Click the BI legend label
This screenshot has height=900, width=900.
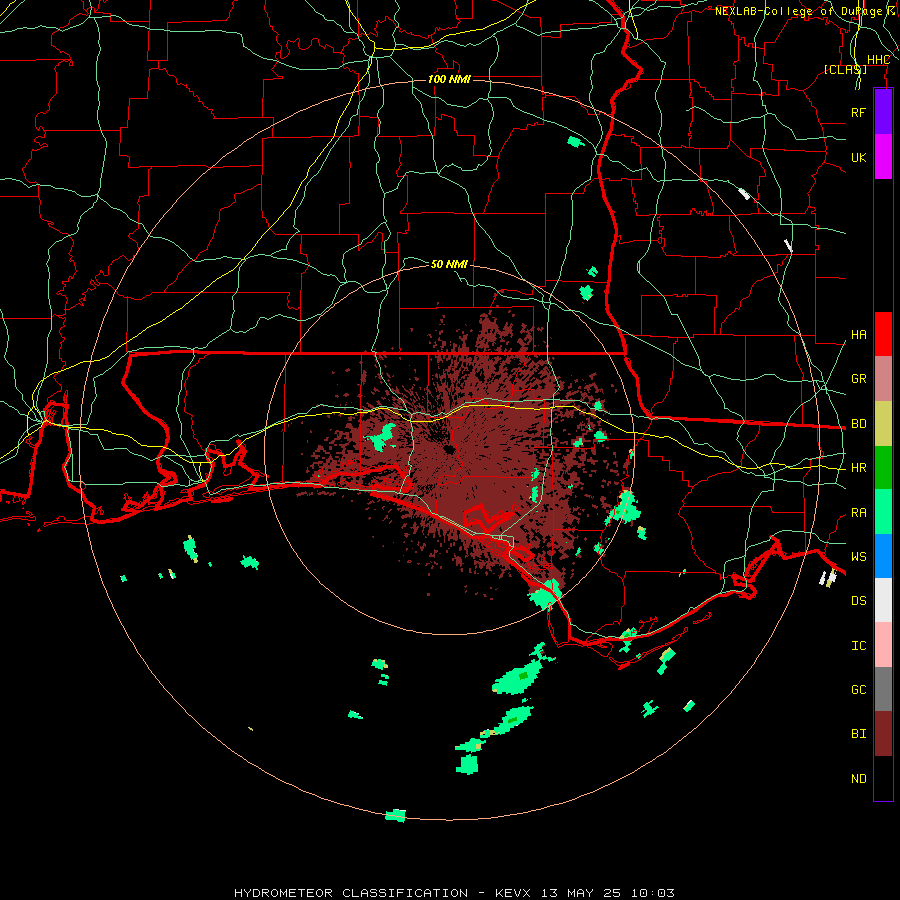tap(858, 734)
